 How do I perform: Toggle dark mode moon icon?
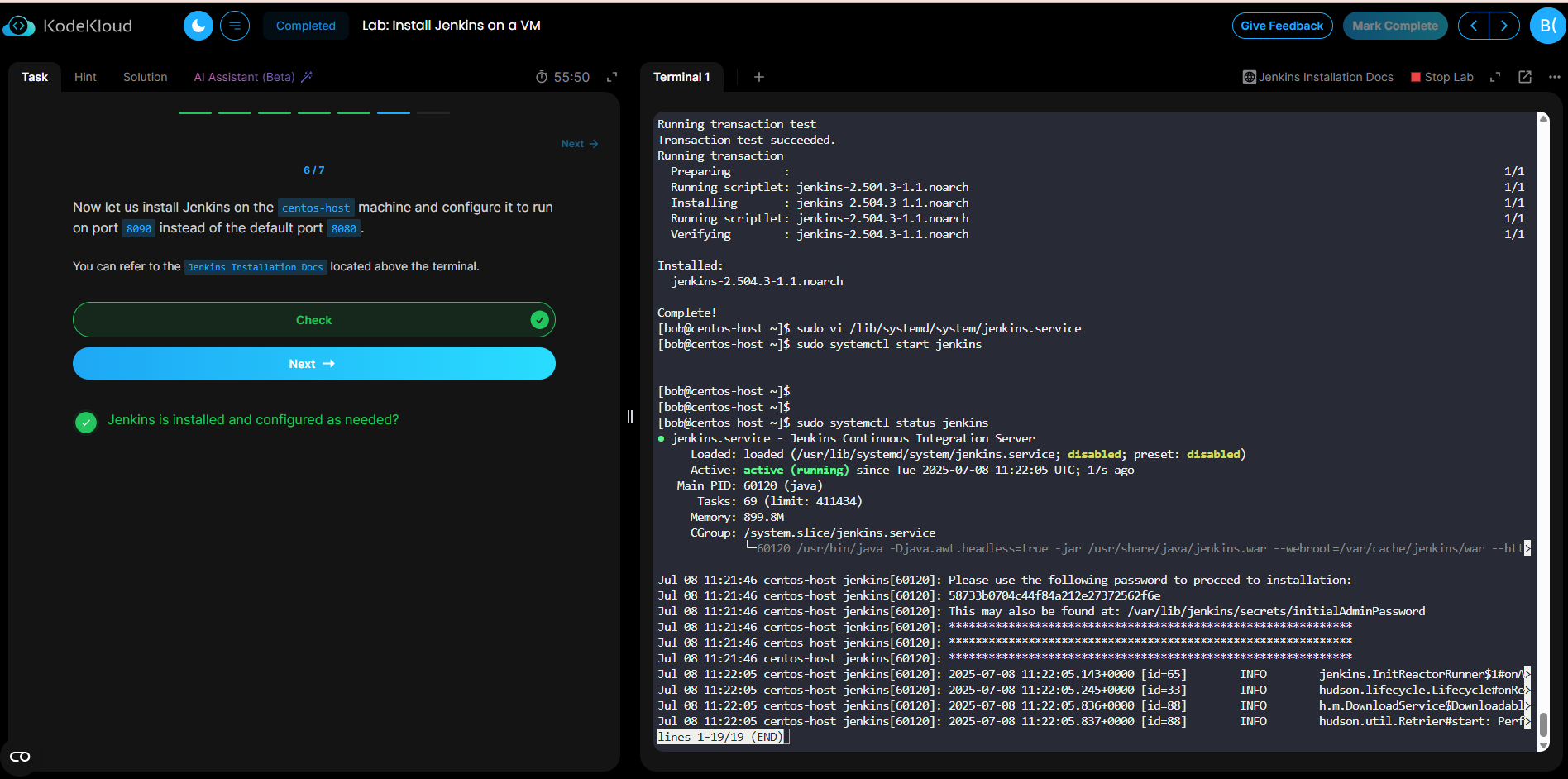coord(198,26)
